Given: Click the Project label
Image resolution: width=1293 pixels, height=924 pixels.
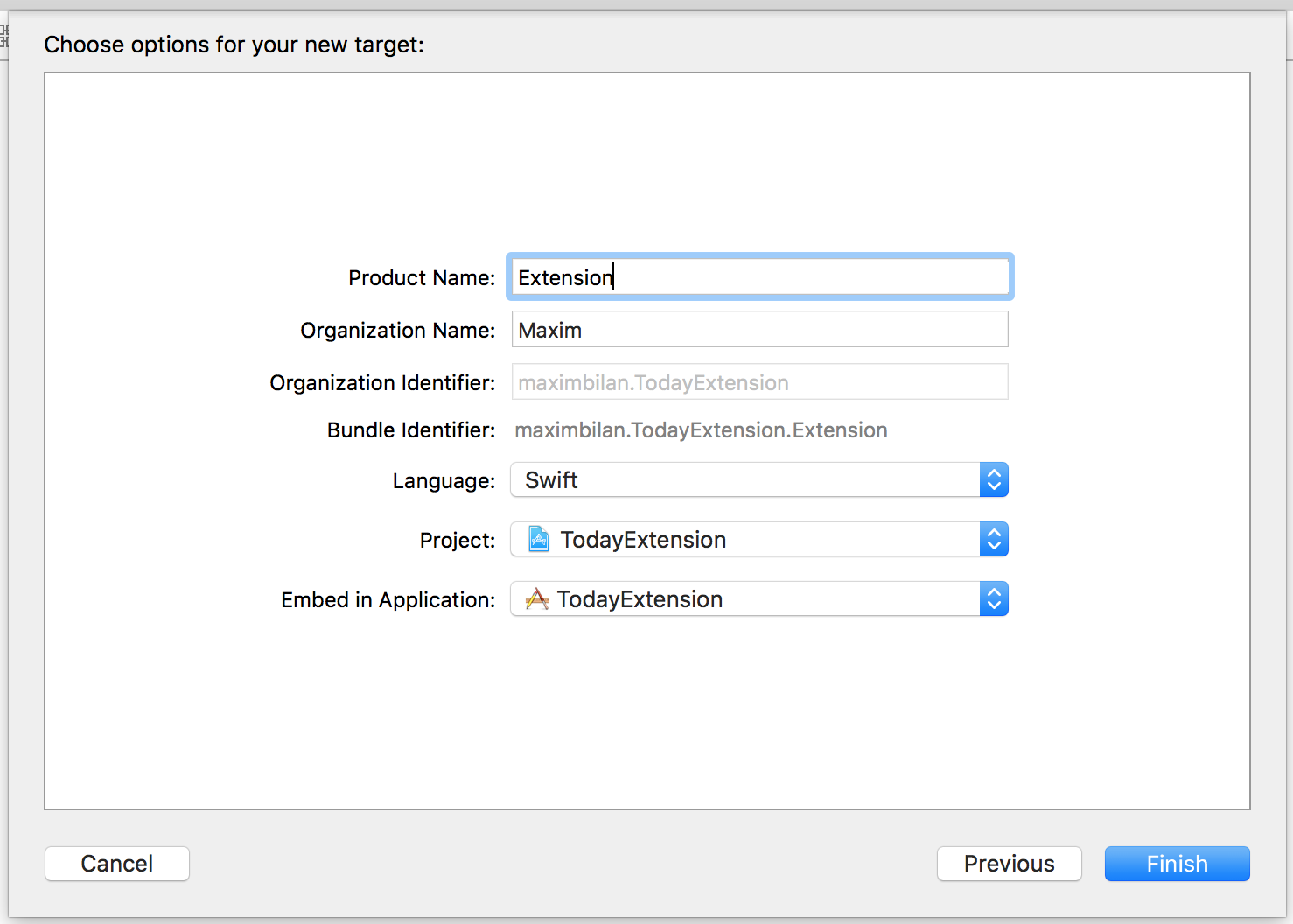Looking at the screenshot, I should [x=458, y=541].
